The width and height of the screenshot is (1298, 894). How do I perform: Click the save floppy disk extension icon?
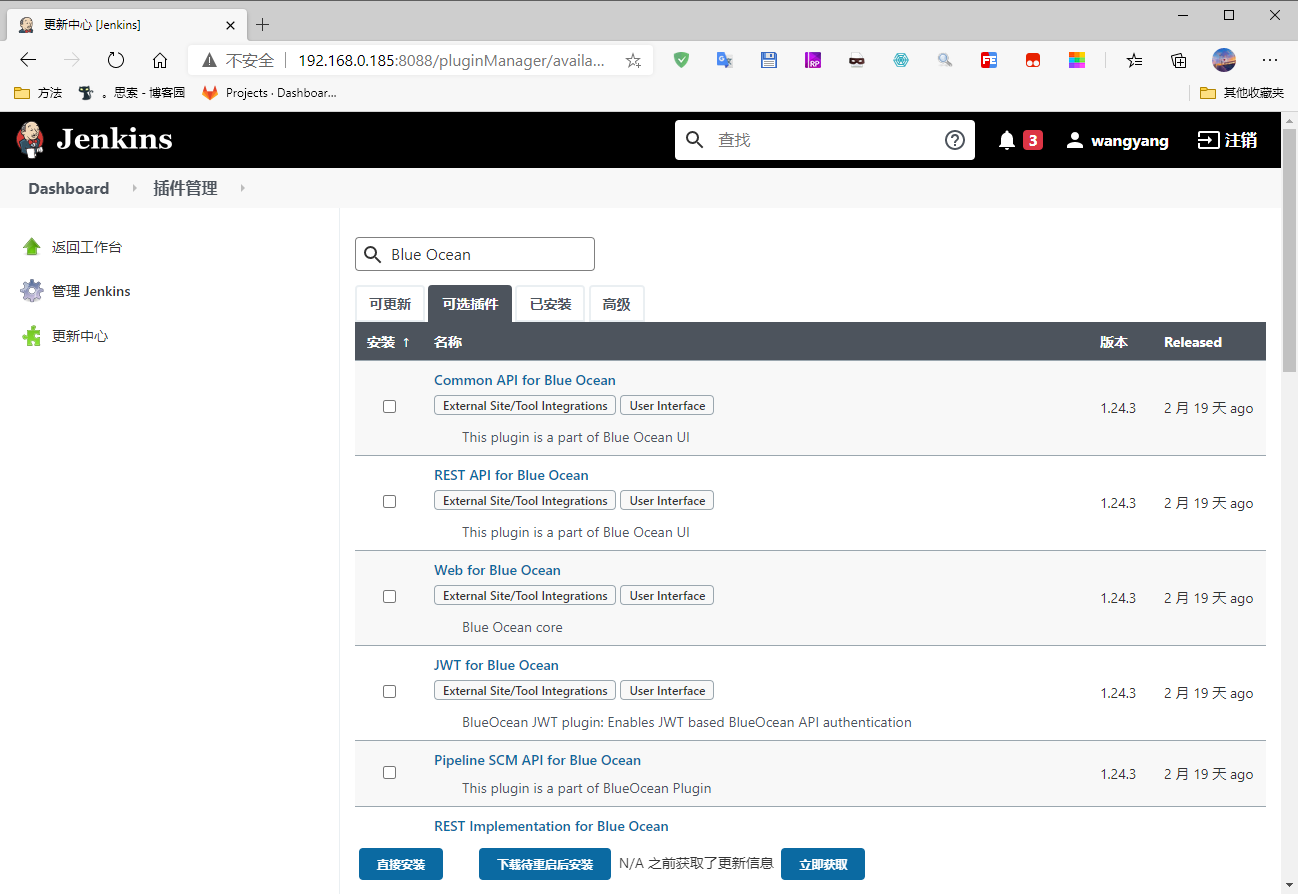(x=769, y=60)
